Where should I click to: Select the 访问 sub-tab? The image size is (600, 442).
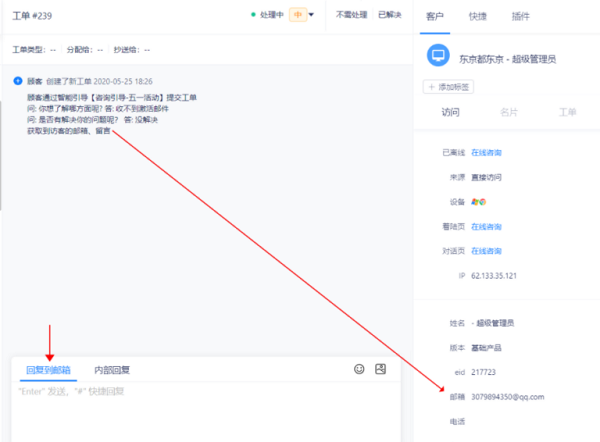click(450, 112)
